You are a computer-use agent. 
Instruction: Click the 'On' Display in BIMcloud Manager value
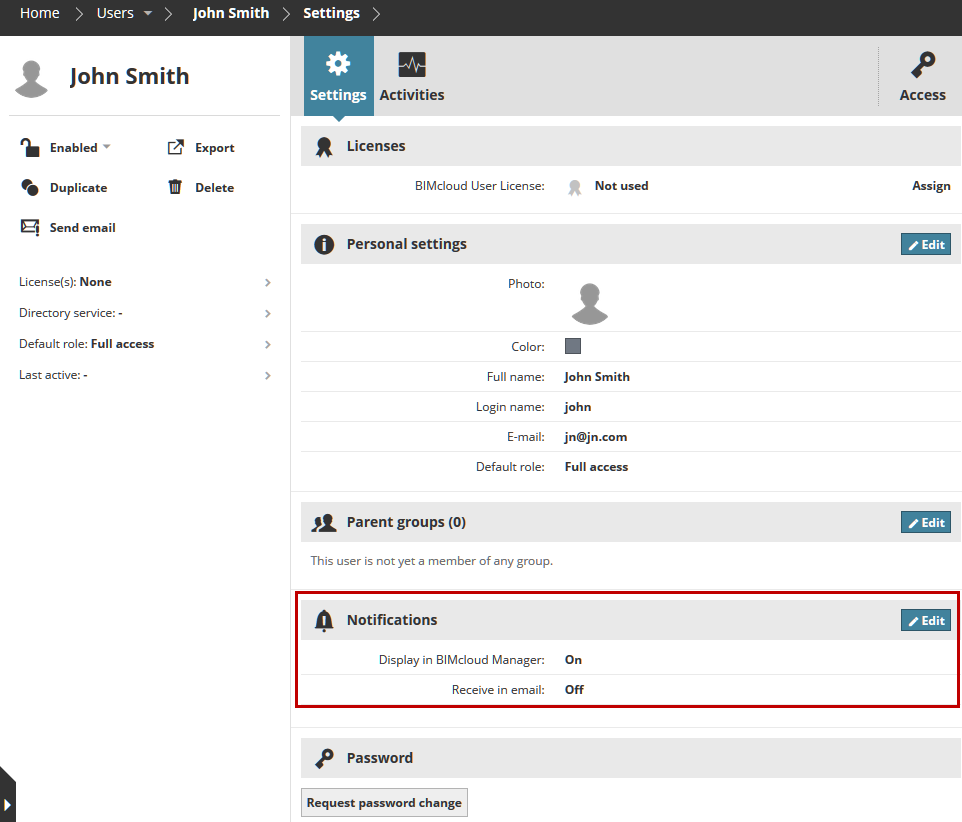(x=573, y=659)
